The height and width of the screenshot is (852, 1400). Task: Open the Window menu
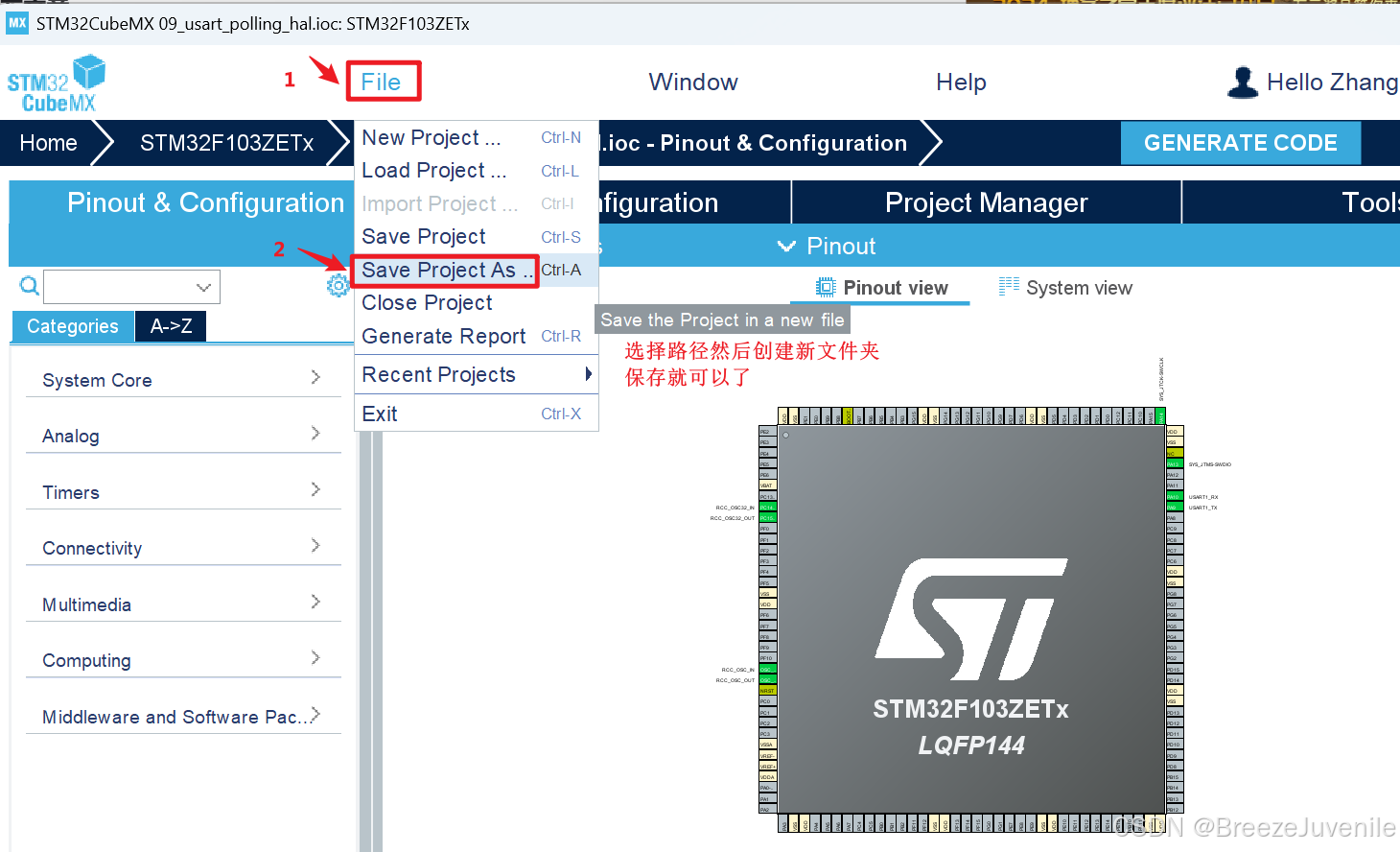coord(693,83)
